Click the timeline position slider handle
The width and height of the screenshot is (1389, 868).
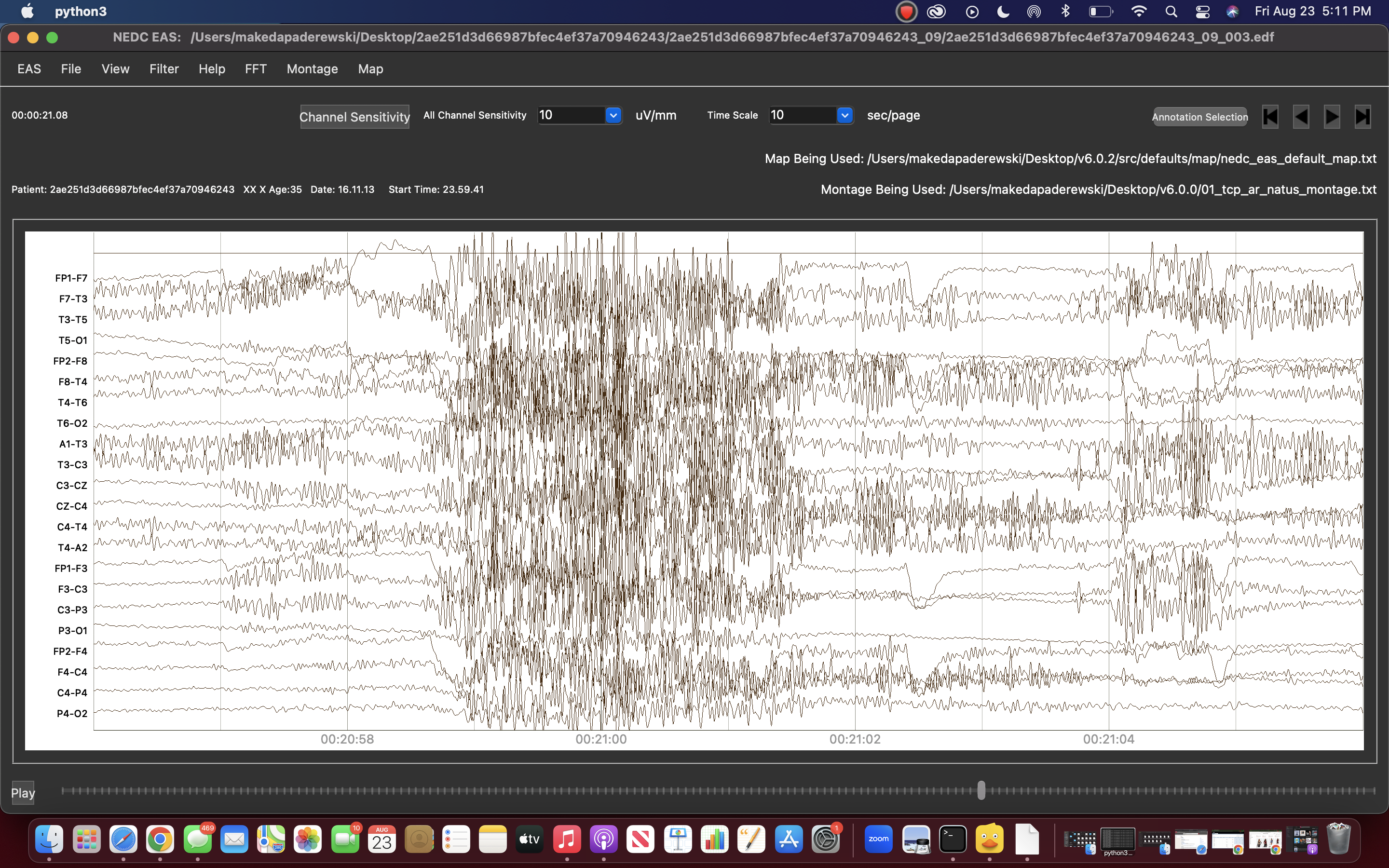pos(981,790)
